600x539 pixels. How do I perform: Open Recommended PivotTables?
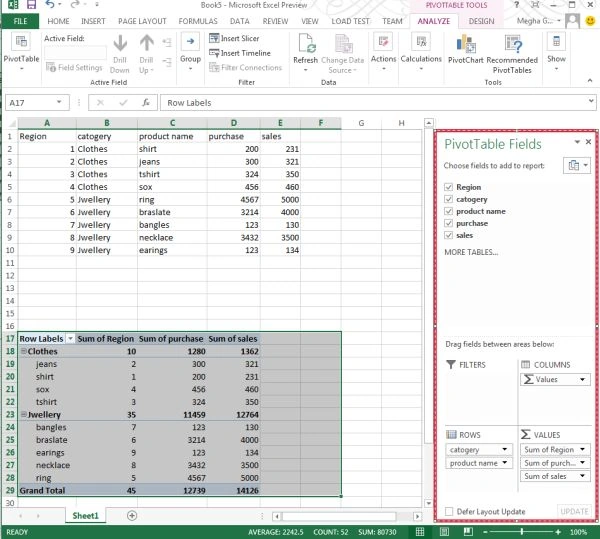[512, 54]
